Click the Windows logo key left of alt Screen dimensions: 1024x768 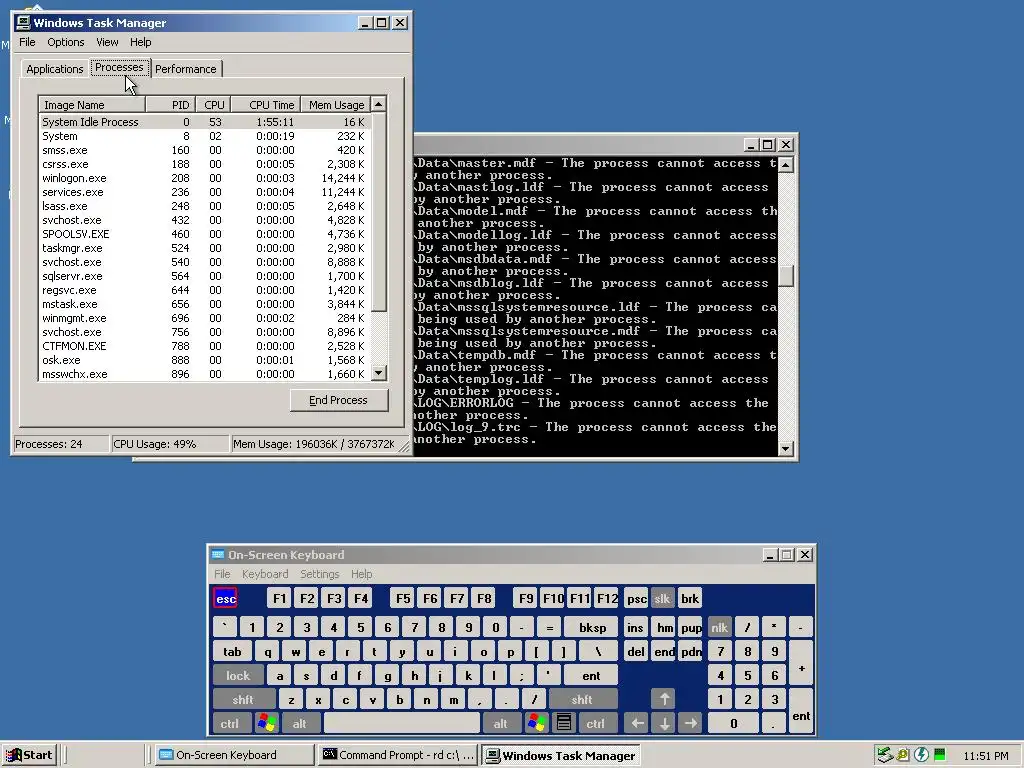coord(266,723)
